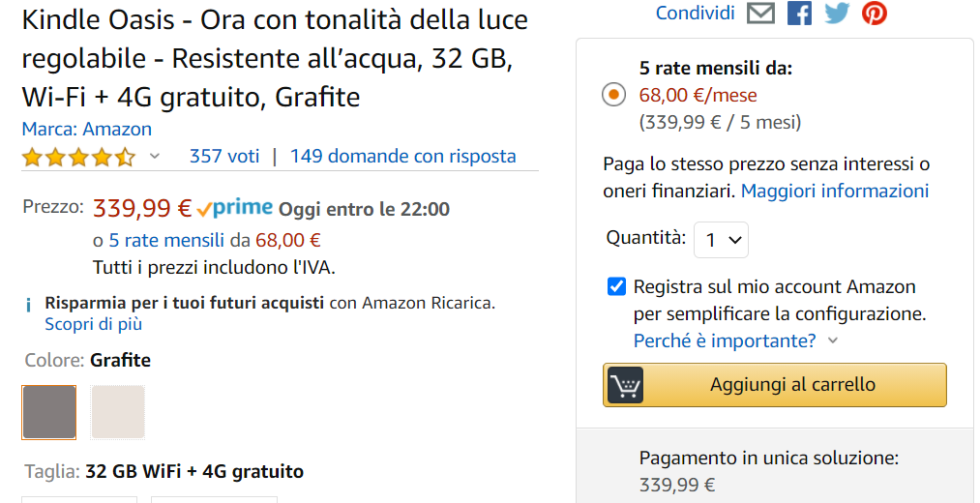Uncheck Registra sul mio account Amazon
This screenshot has width=980, height=503.
[617, 287]
